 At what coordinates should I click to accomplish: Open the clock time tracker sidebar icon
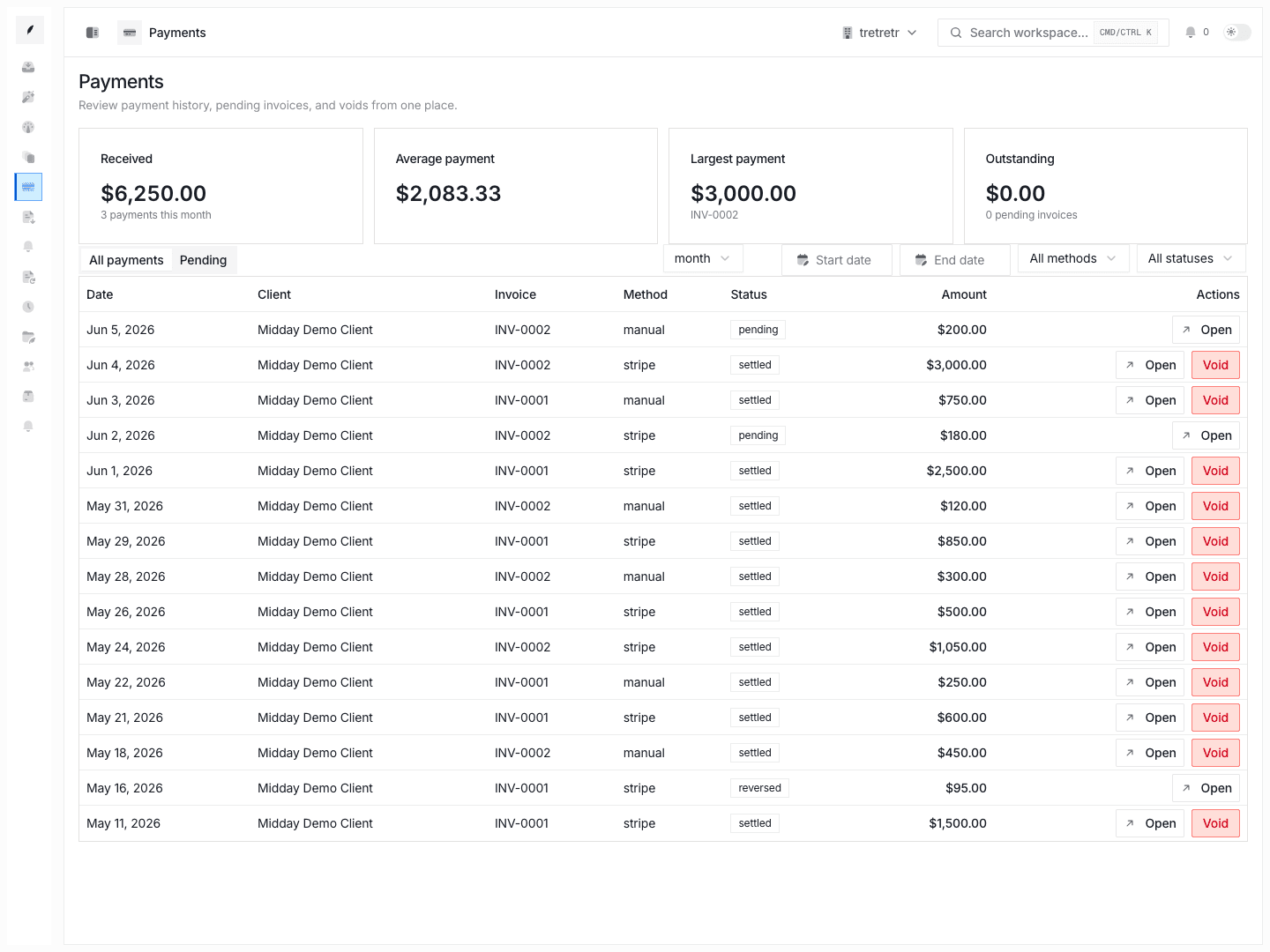pyautogui.click(x=28, y=307)
